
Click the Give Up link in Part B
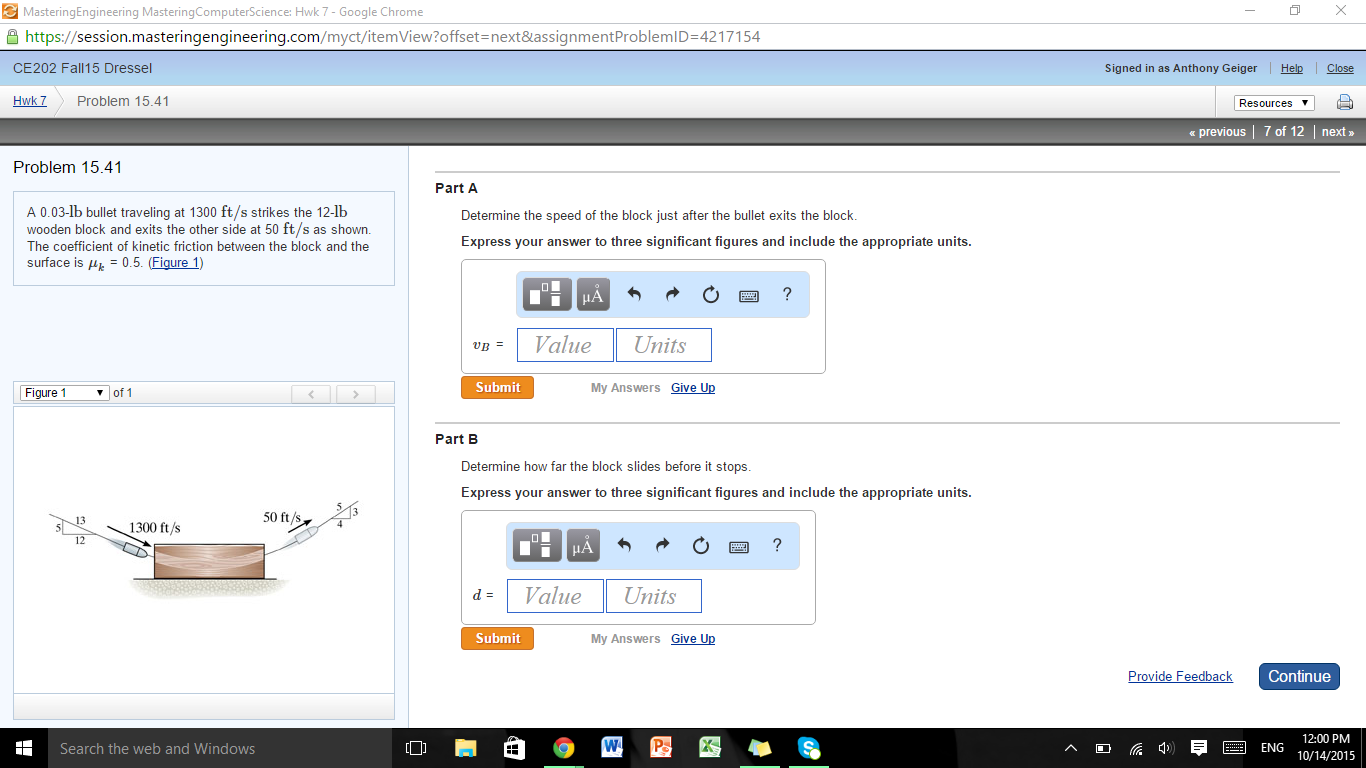[692, 638]
